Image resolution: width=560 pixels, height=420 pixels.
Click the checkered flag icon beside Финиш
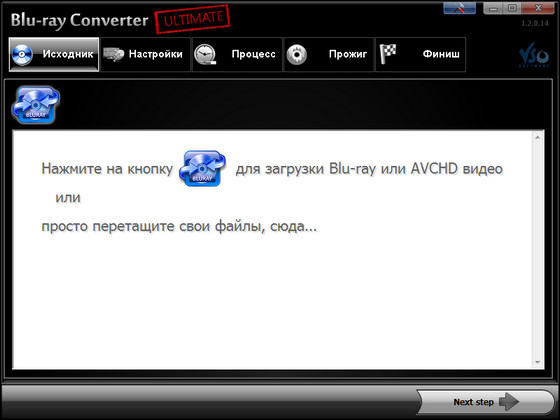click(388, 54)
